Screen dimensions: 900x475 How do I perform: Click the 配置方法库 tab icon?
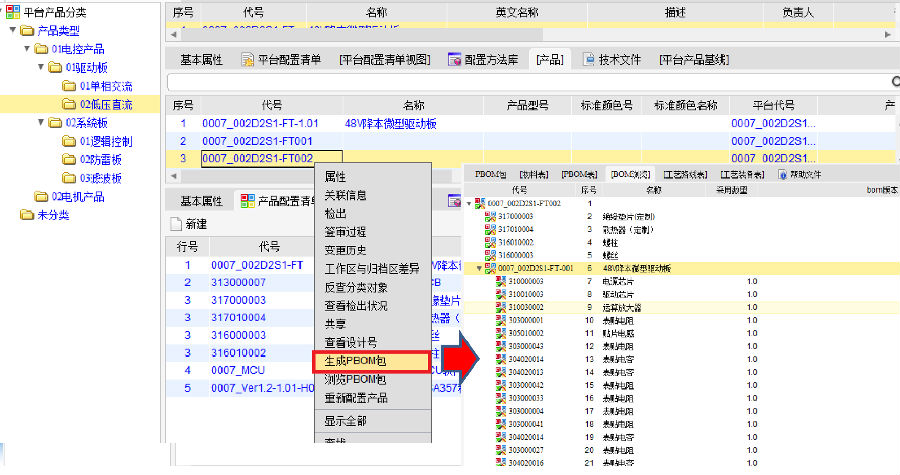pyautogui.click(x=454, y=60)
